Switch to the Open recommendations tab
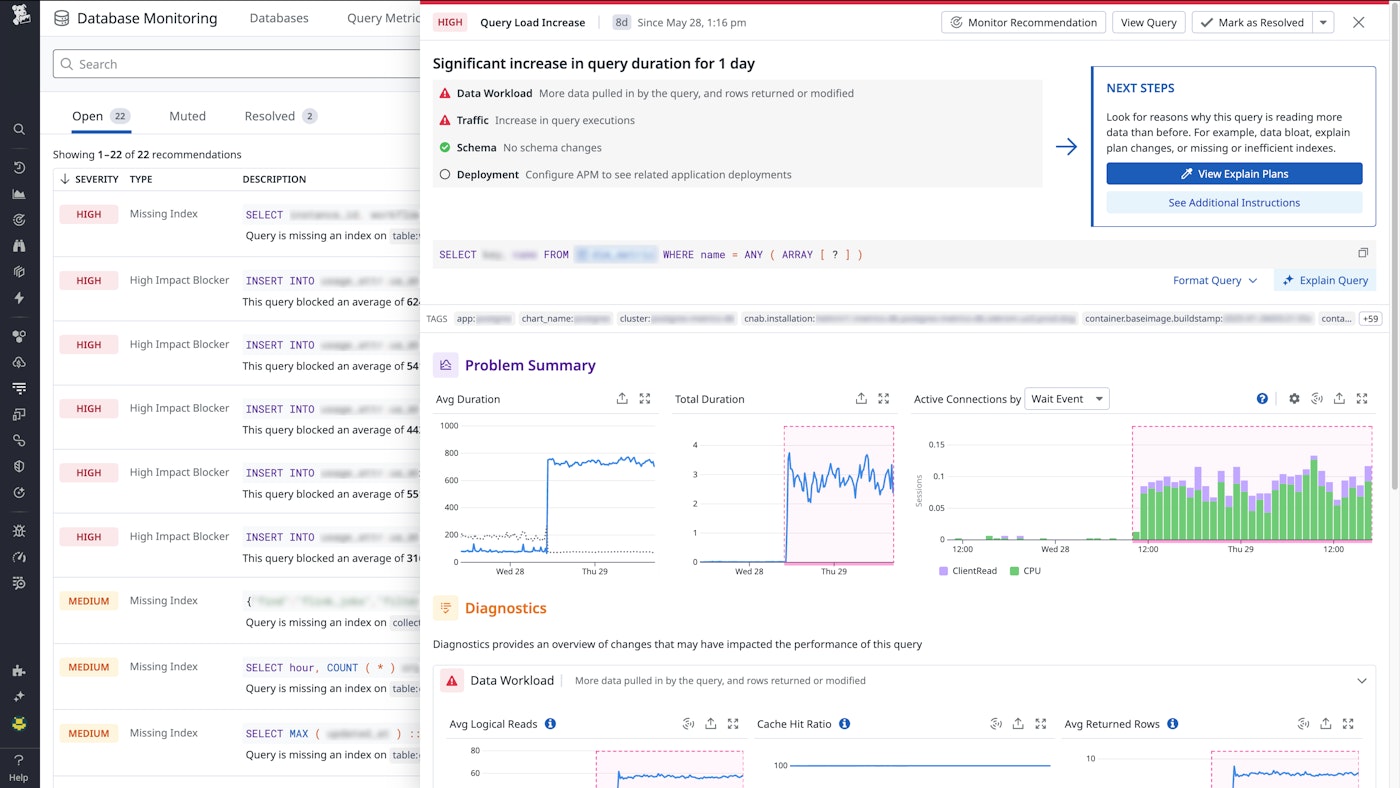 point(100,116)
